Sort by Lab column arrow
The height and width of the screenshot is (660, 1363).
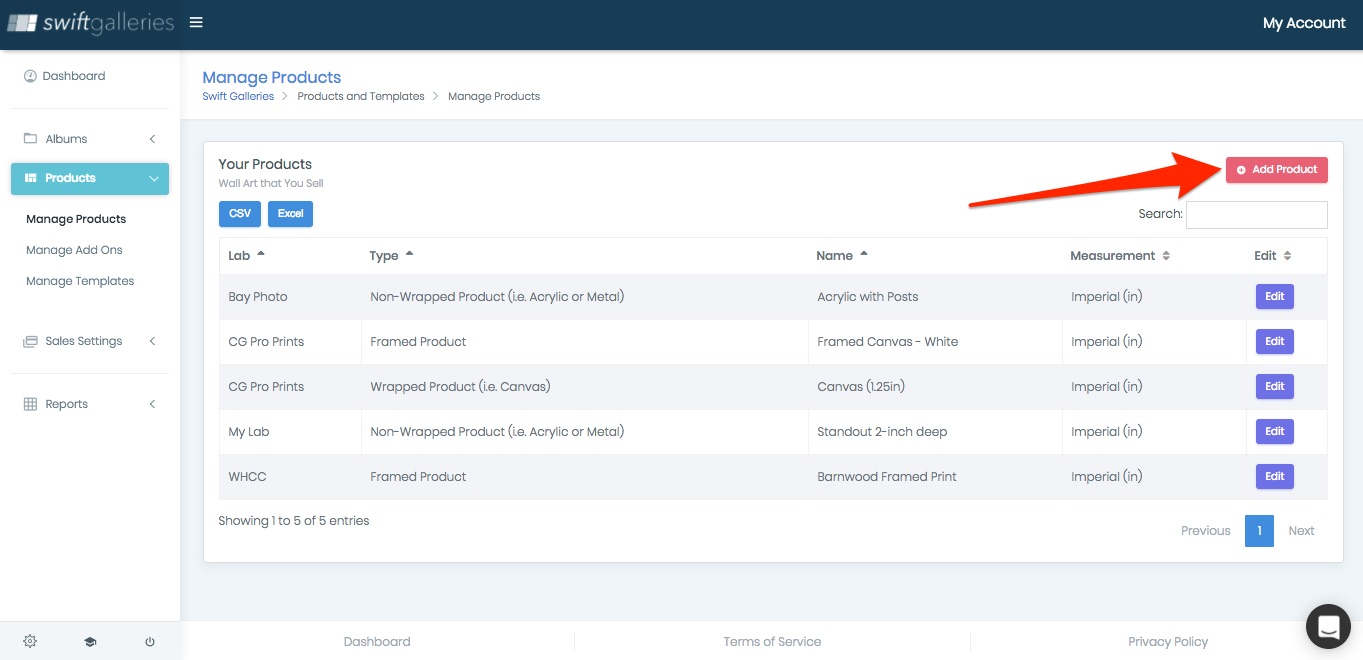pos(261,254)
